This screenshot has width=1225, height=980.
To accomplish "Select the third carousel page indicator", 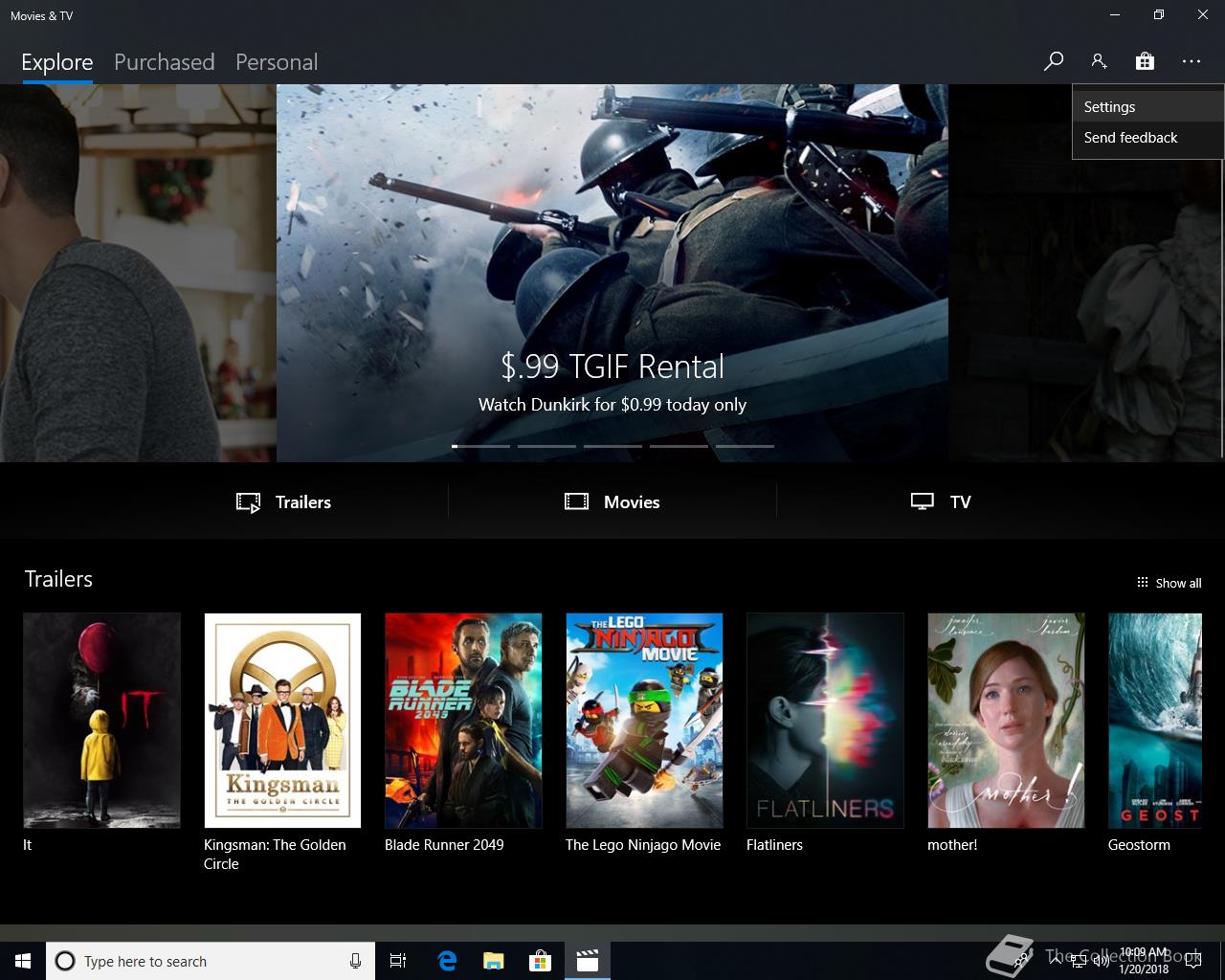I will (612, 446).
